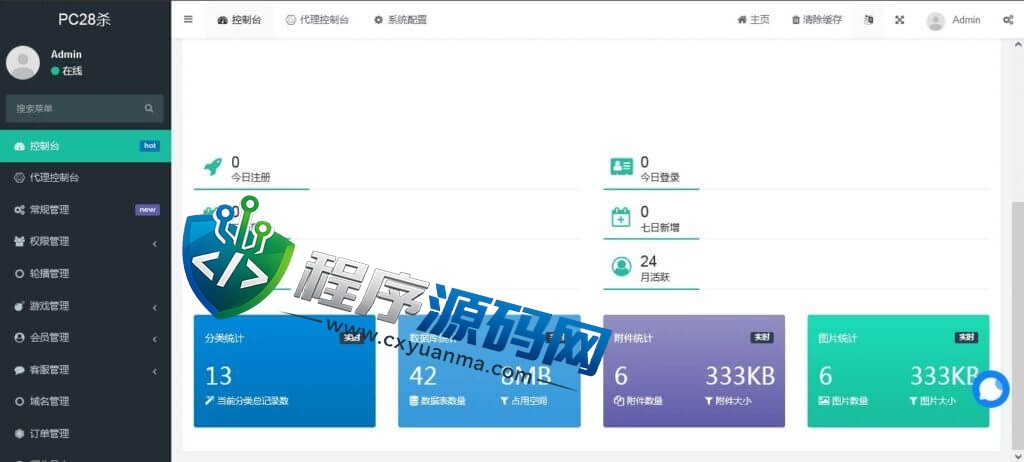Screen dimensions: 1024x462
Task: Expand the 权限管理 submenu arrow
Action: 155,242
